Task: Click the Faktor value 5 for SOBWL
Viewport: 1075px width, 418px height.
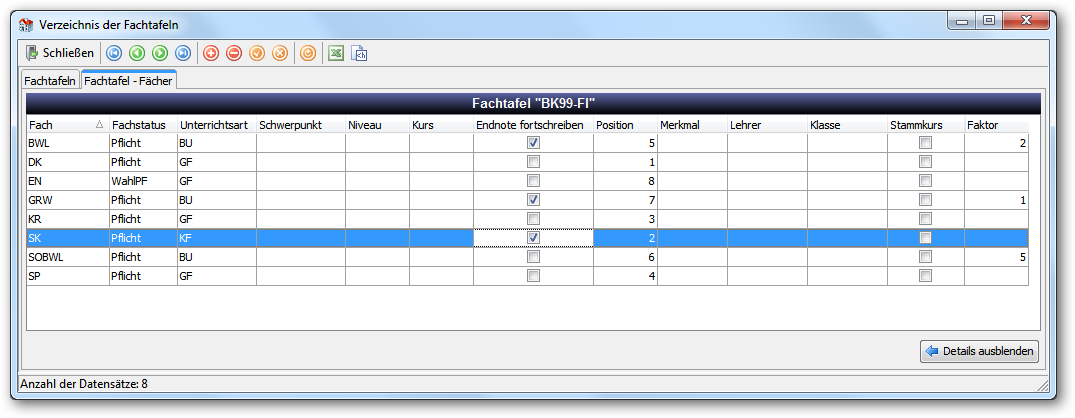Action: [997, 257]
